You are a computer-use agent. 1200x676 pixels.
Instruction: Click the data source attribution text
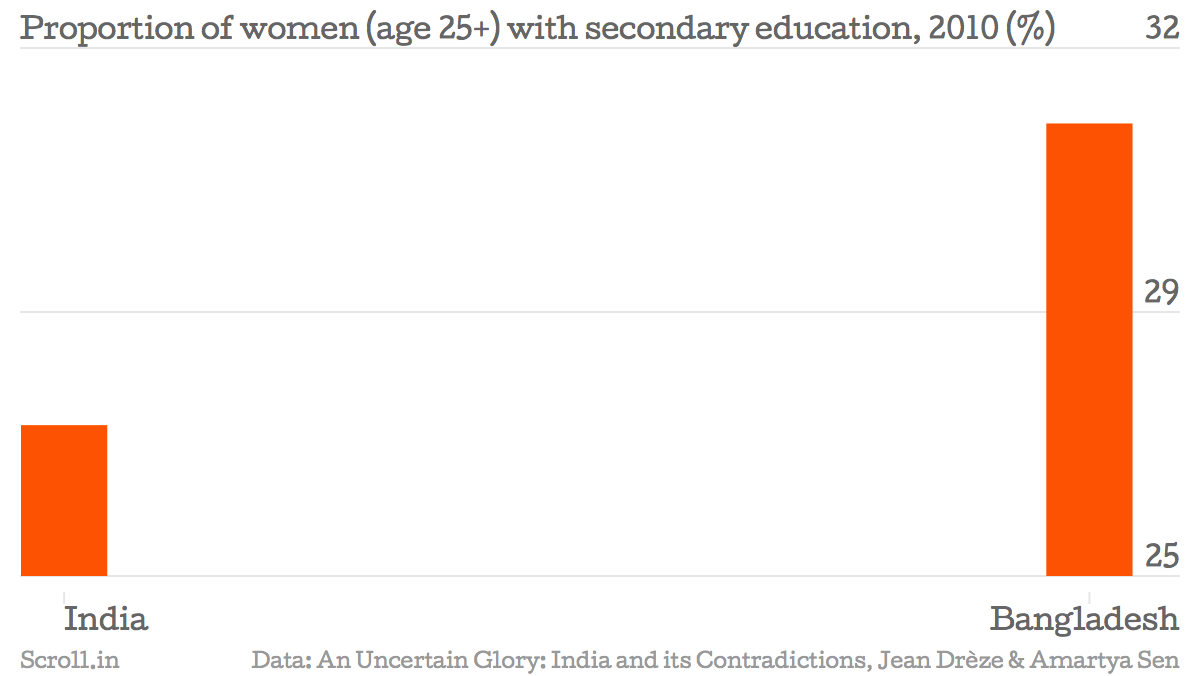click(x=716, y=660)
